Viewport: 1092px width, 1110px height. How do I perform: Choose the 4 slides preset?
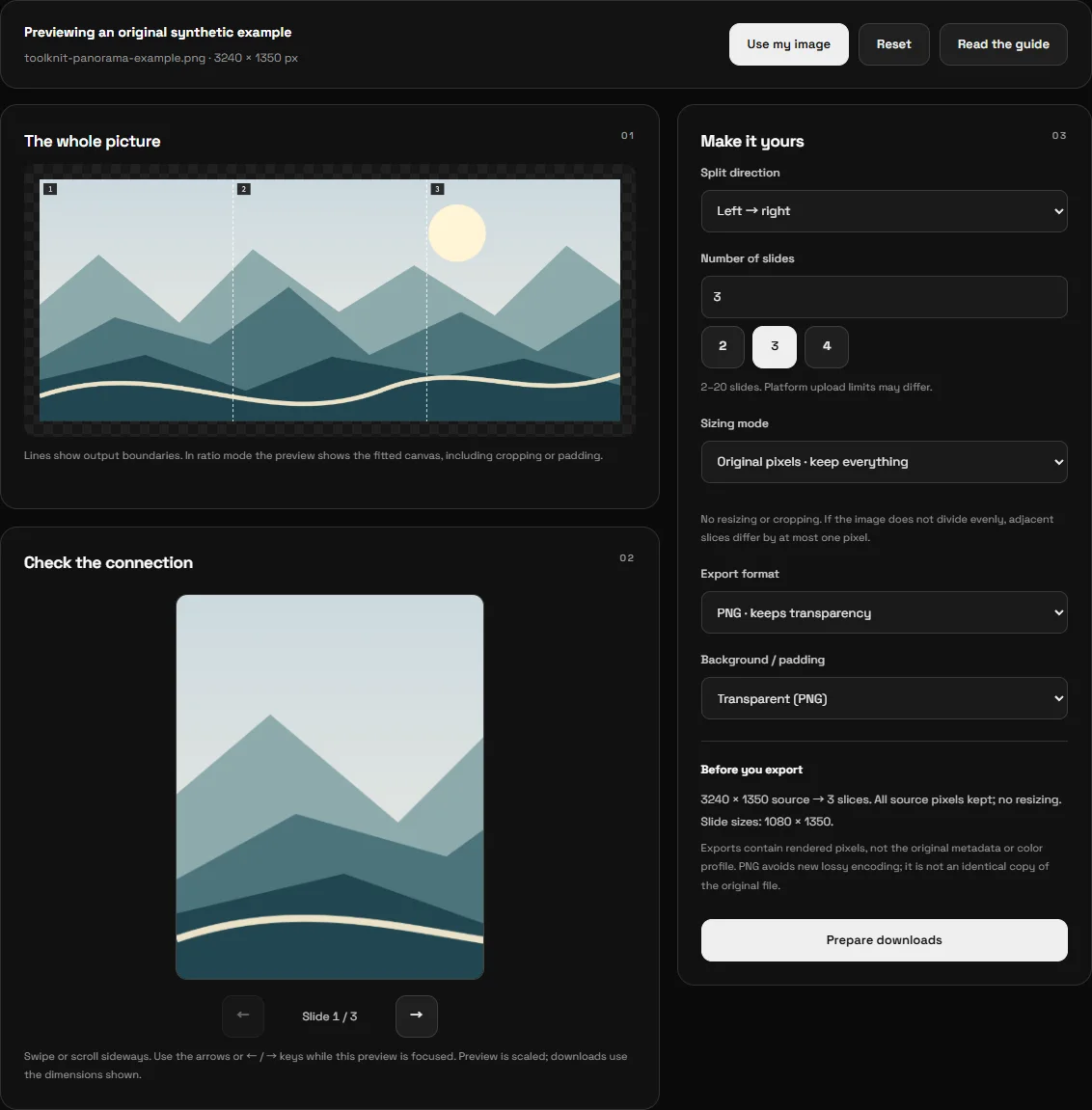tap(827, 347)
